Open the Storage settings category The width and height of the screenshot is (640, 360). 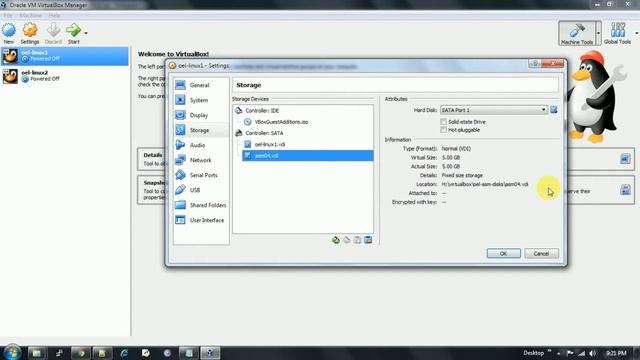(201, 130)
